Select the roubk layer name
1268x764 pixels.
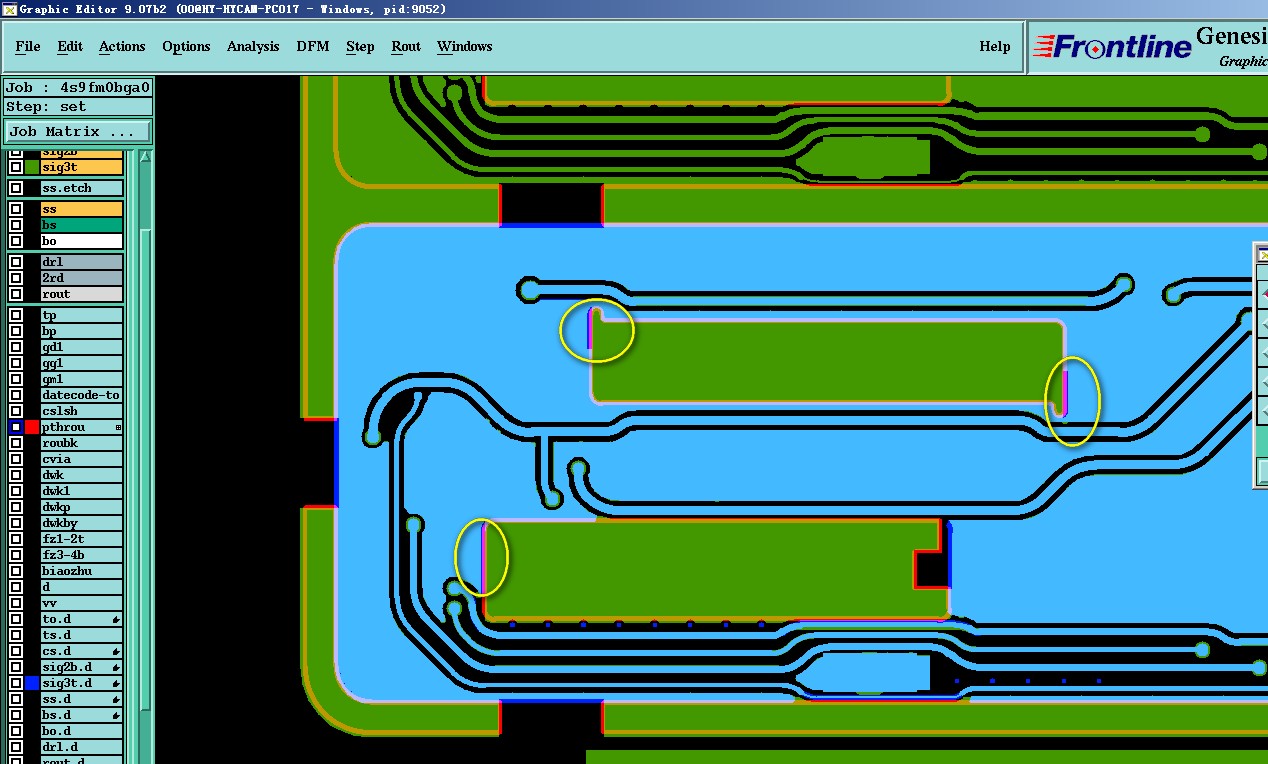[x=81, y=443]
